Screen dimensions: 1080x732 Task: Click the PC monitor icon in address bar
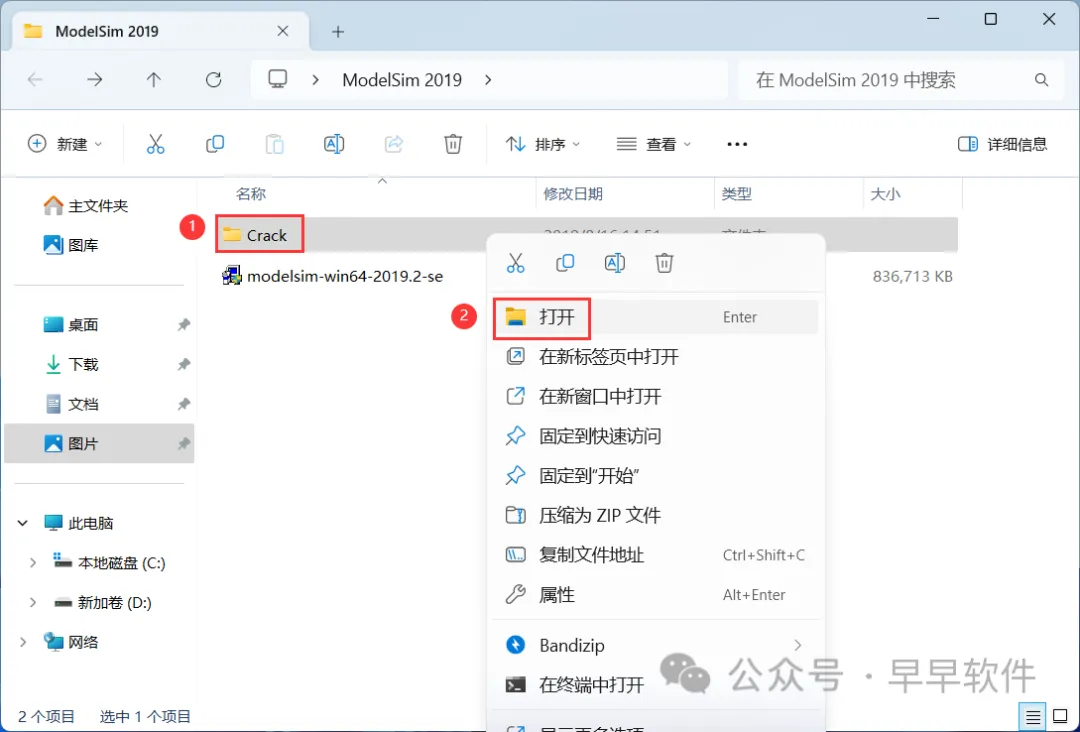click(x=278, y=79)
